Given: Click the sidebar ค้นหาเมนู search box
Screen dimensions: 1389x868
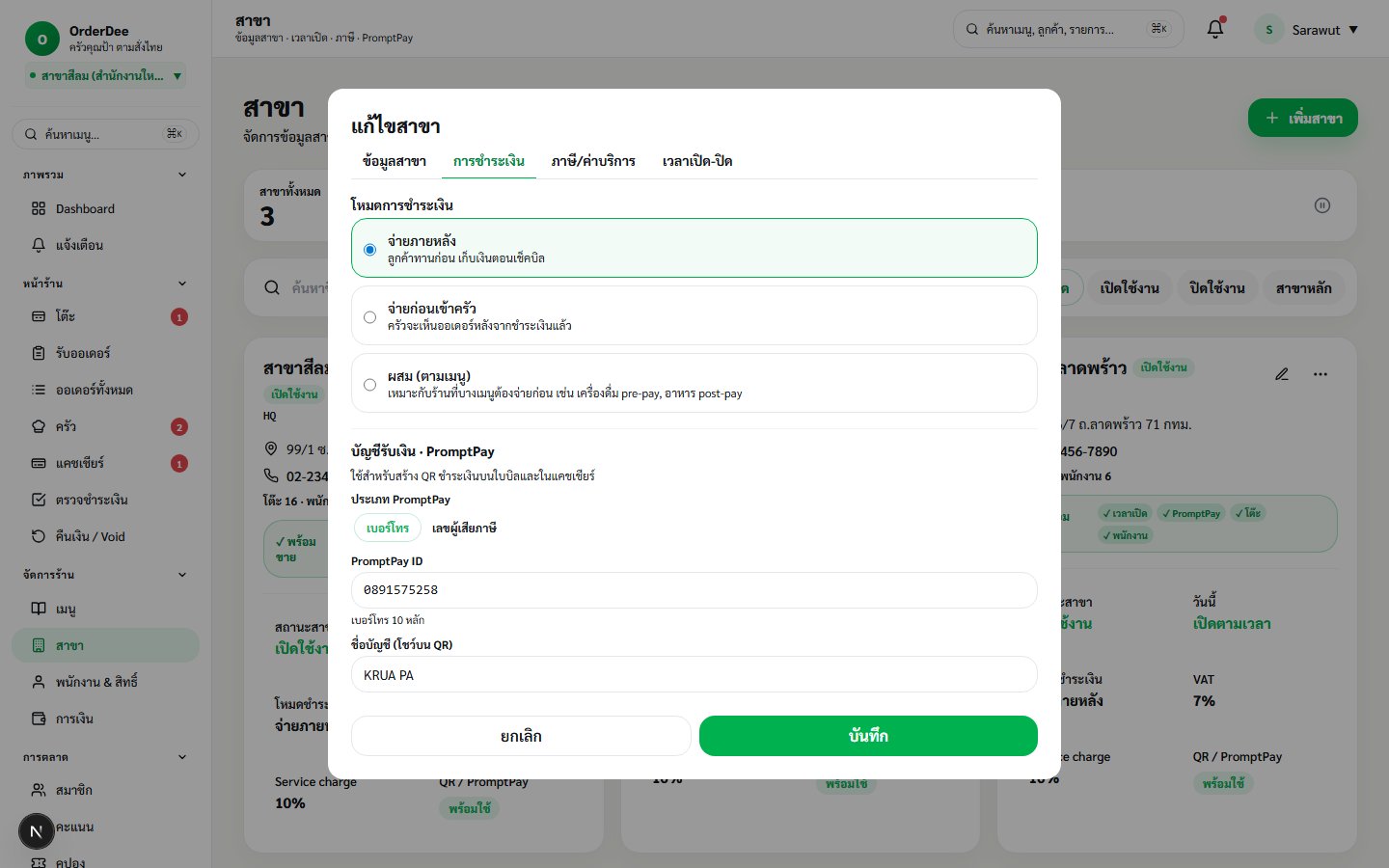Looking at the screenshot, I should [105, 134].
